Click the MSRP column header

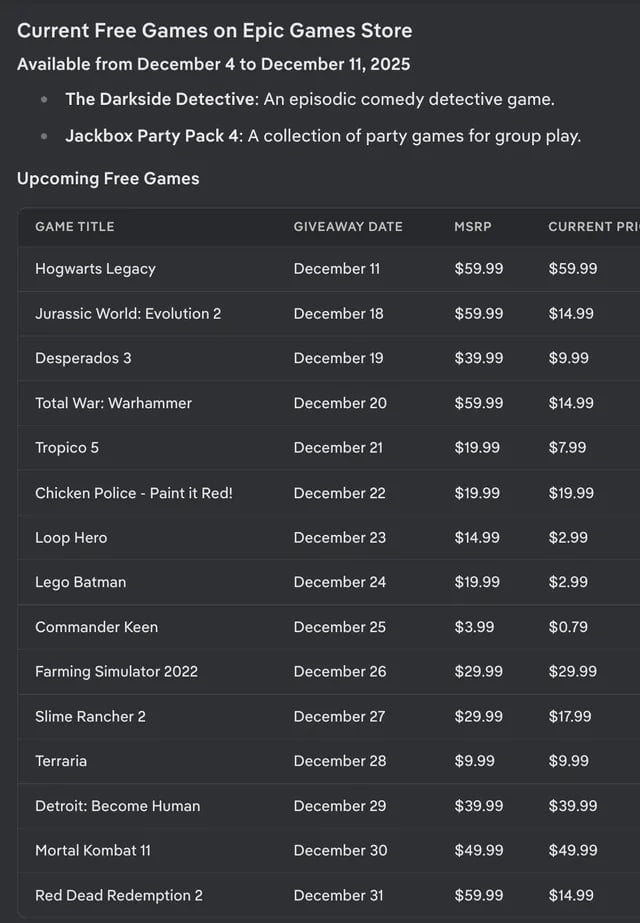(x=473, y=226)
